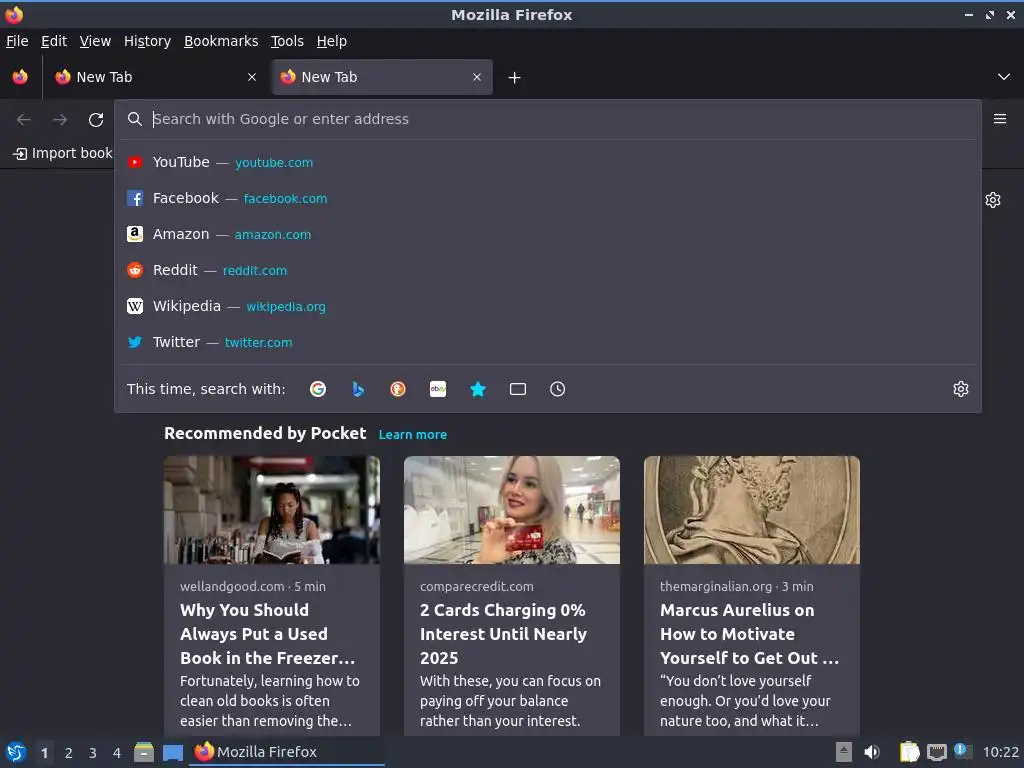This screenshot has height=768, width=1024.
Task: Open the Bookmarks menu
Action: [x=221, y=41]
